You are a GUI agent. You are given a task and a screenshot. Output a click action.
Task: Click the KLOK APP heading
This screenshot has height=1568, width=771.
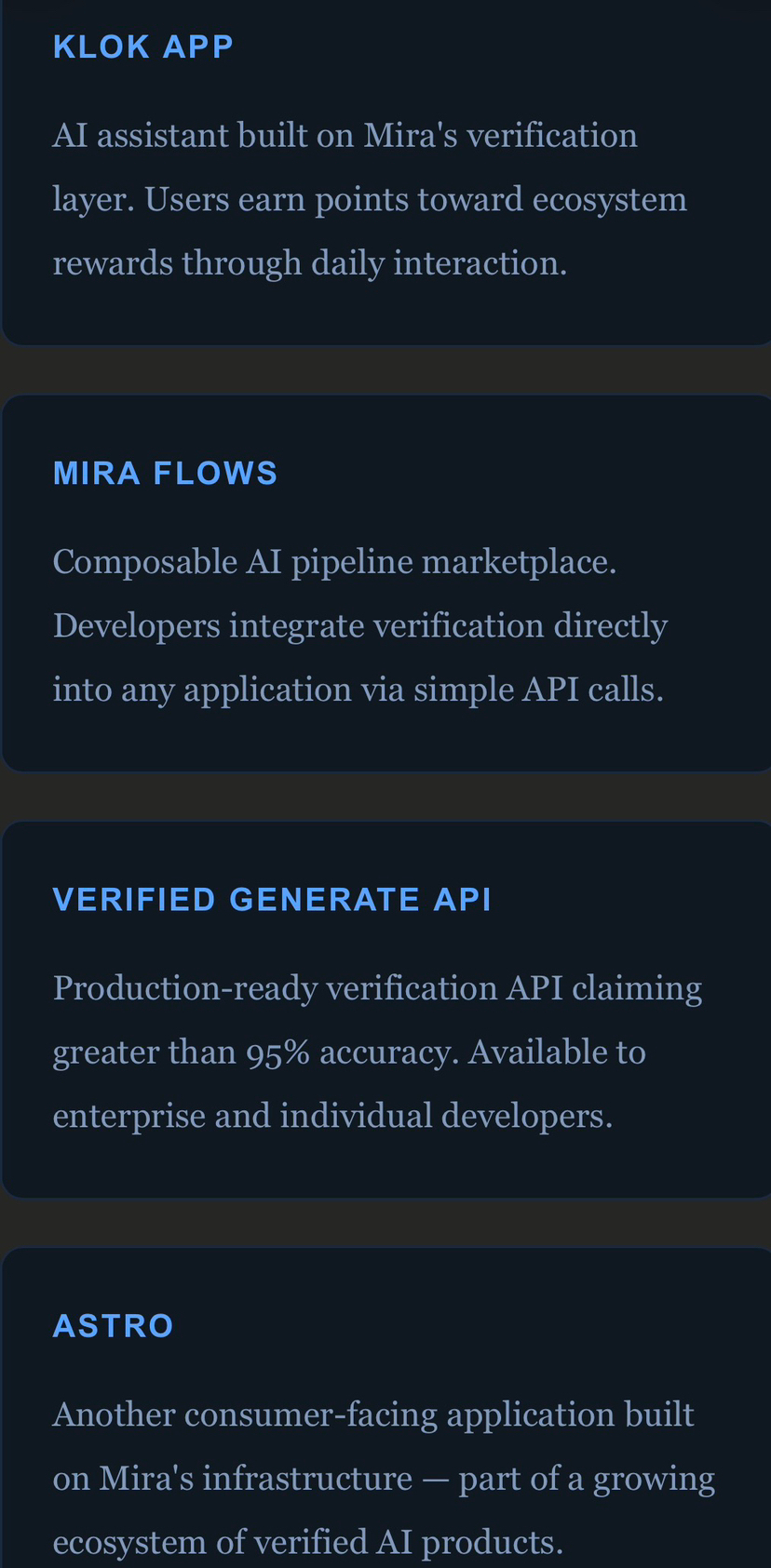(143, 47)
